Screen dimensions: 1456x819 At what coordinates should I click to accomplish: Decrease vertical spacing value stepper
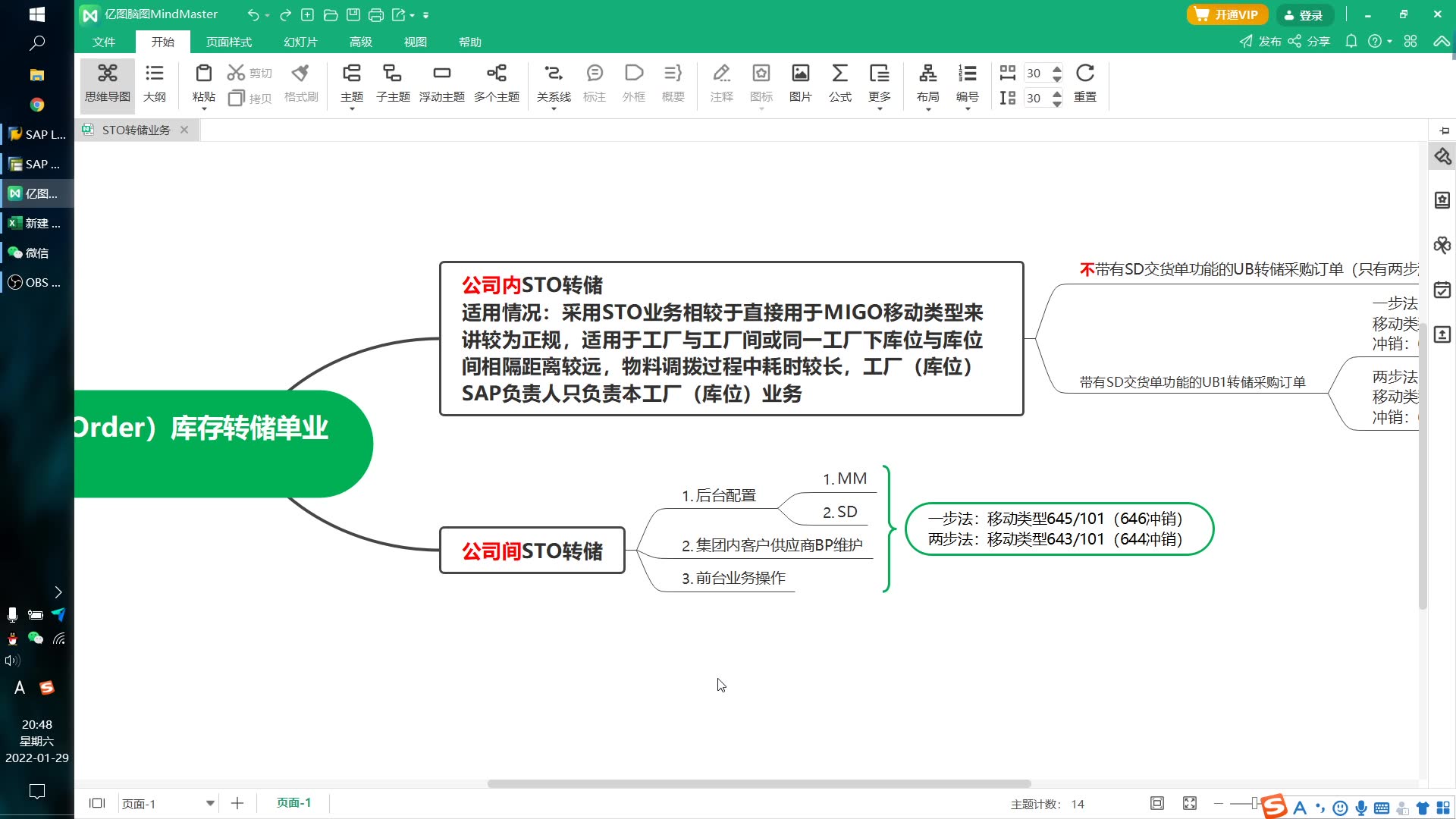tap(1057, 103)
